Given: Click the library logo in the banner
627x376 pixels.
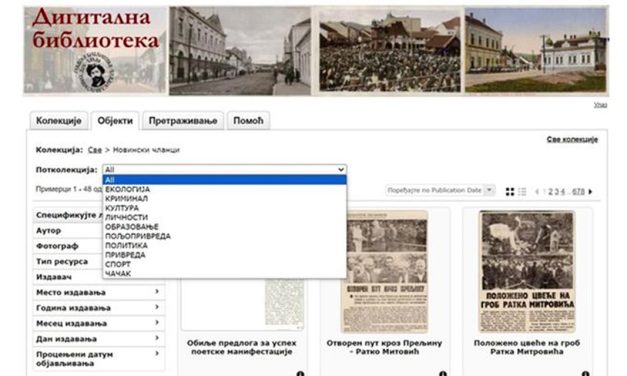Looking at the screenshot, I should (95, 71).
